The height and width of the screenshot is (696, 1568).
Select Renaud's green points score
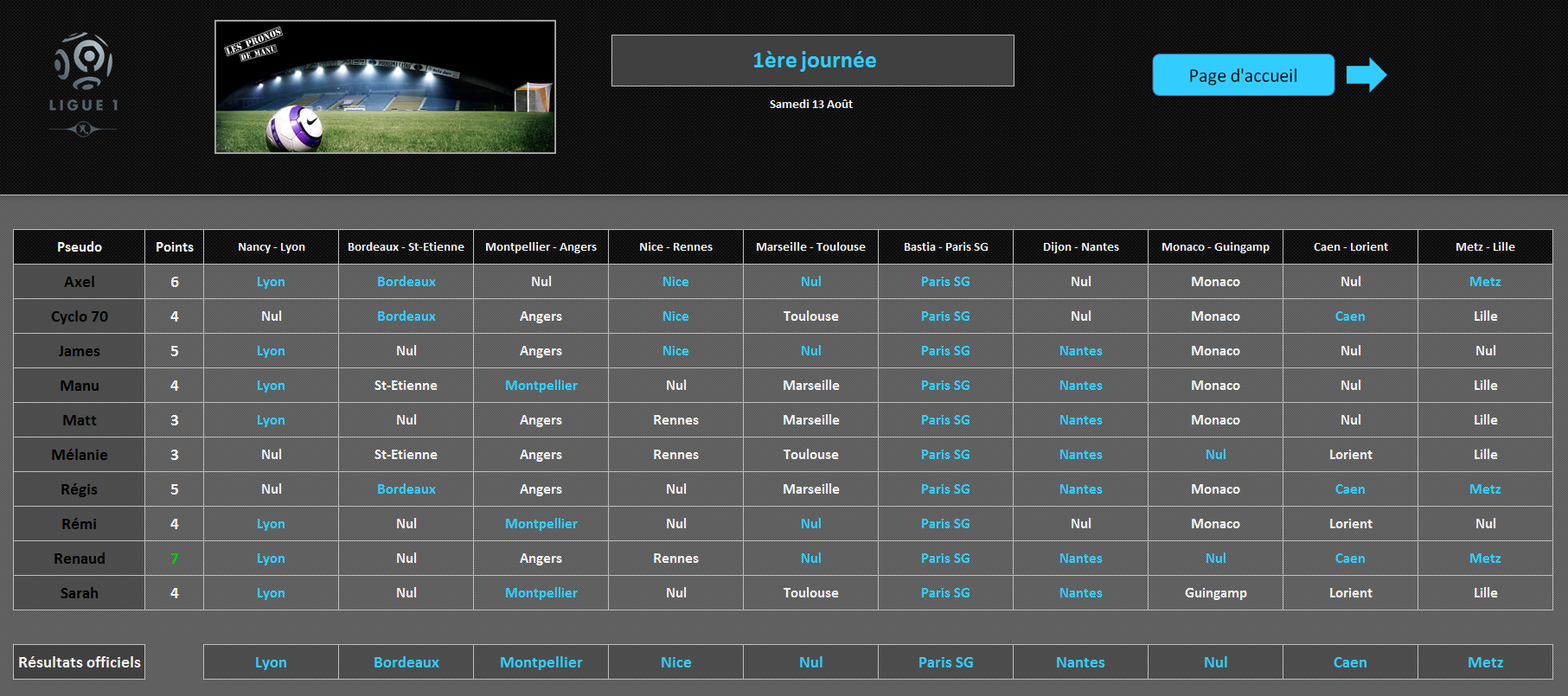point(175,559)
